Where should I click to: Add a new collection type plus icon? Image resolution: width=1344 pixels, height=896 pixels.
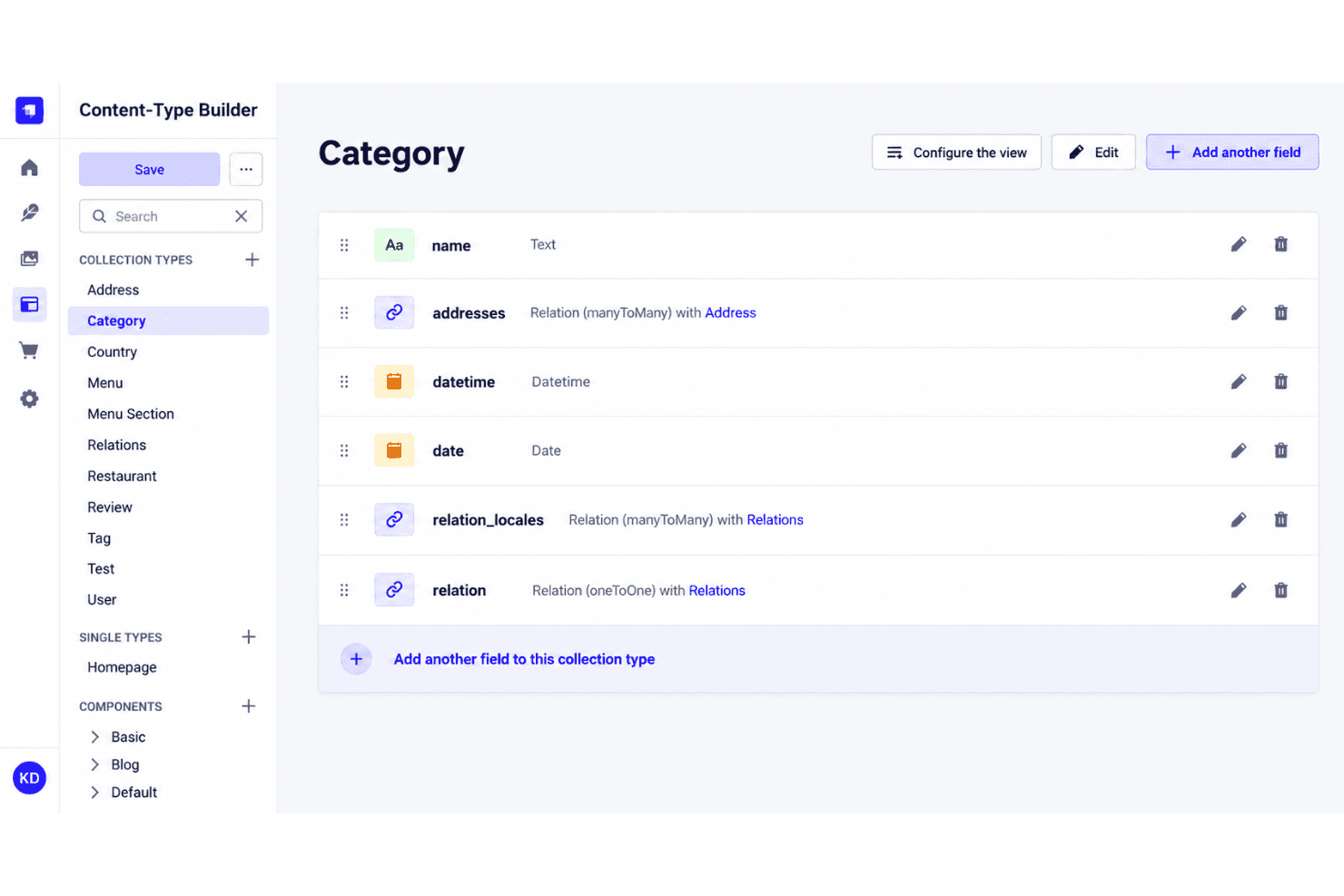coord(252,260)
